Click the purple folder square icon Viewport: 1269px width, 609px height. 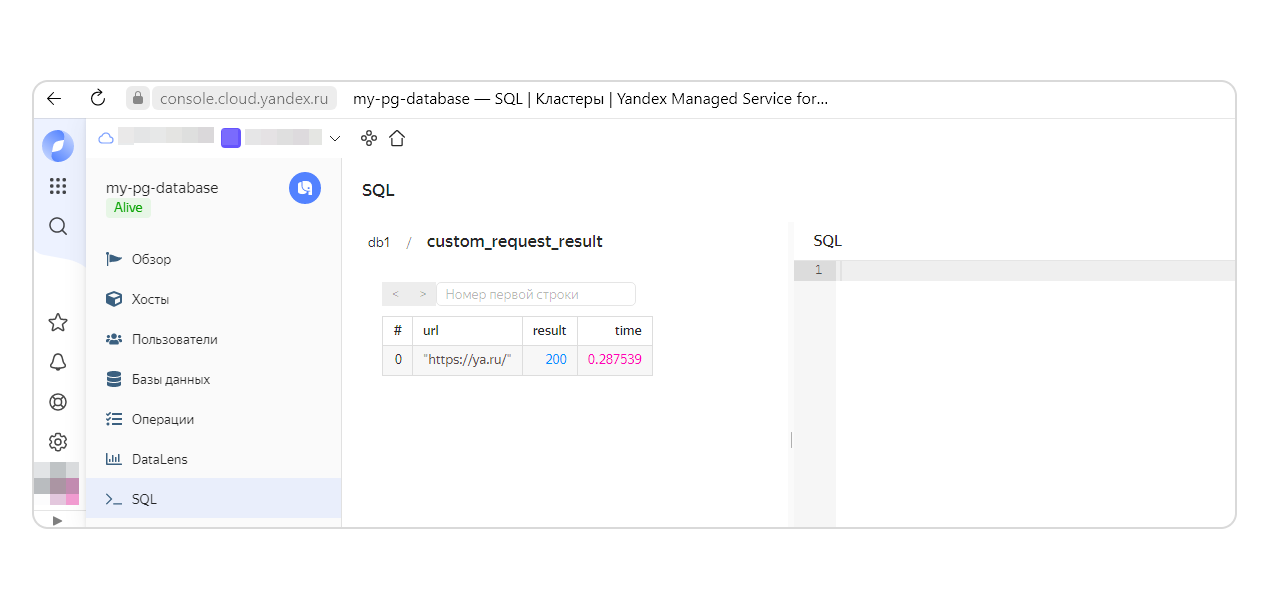pyautogui.click(x=231, y=138)
